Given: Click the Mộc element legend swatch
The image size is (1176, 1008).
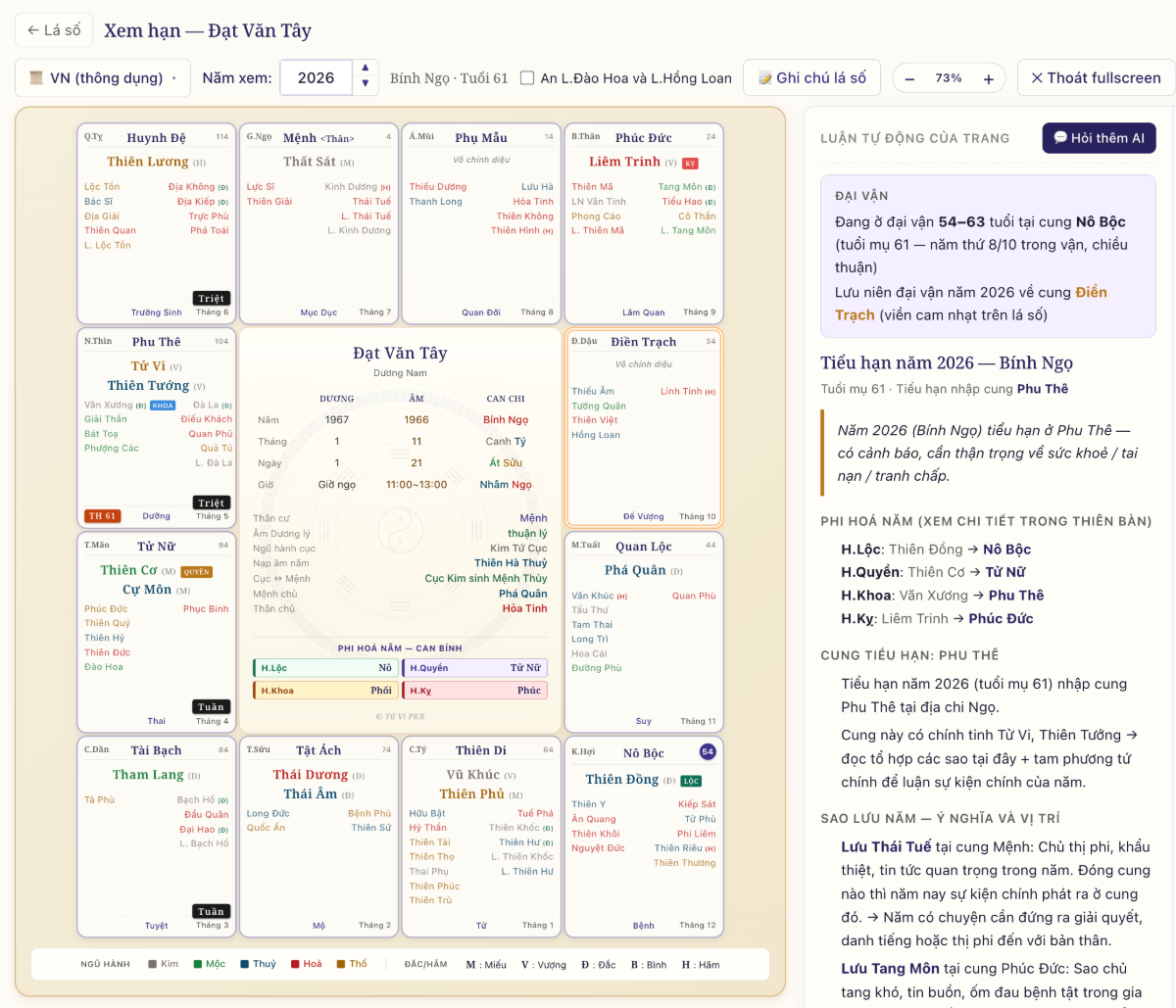Looking at the screenshot, I should click(198, 965).
